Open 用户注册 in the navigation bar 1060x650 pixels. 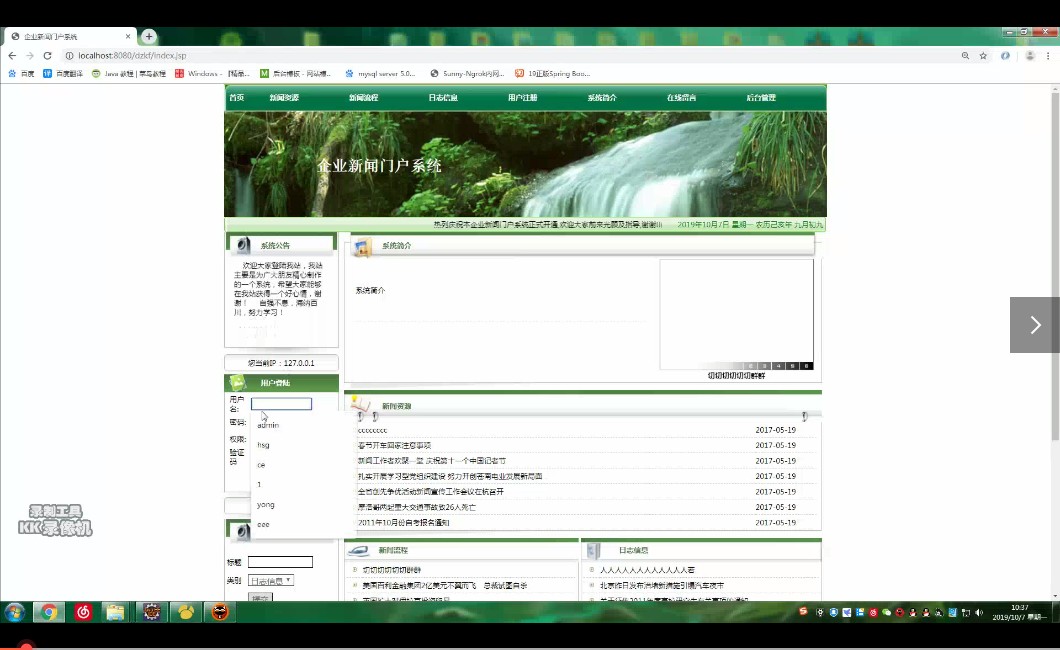pyautogui.click(x=523, y=98)
